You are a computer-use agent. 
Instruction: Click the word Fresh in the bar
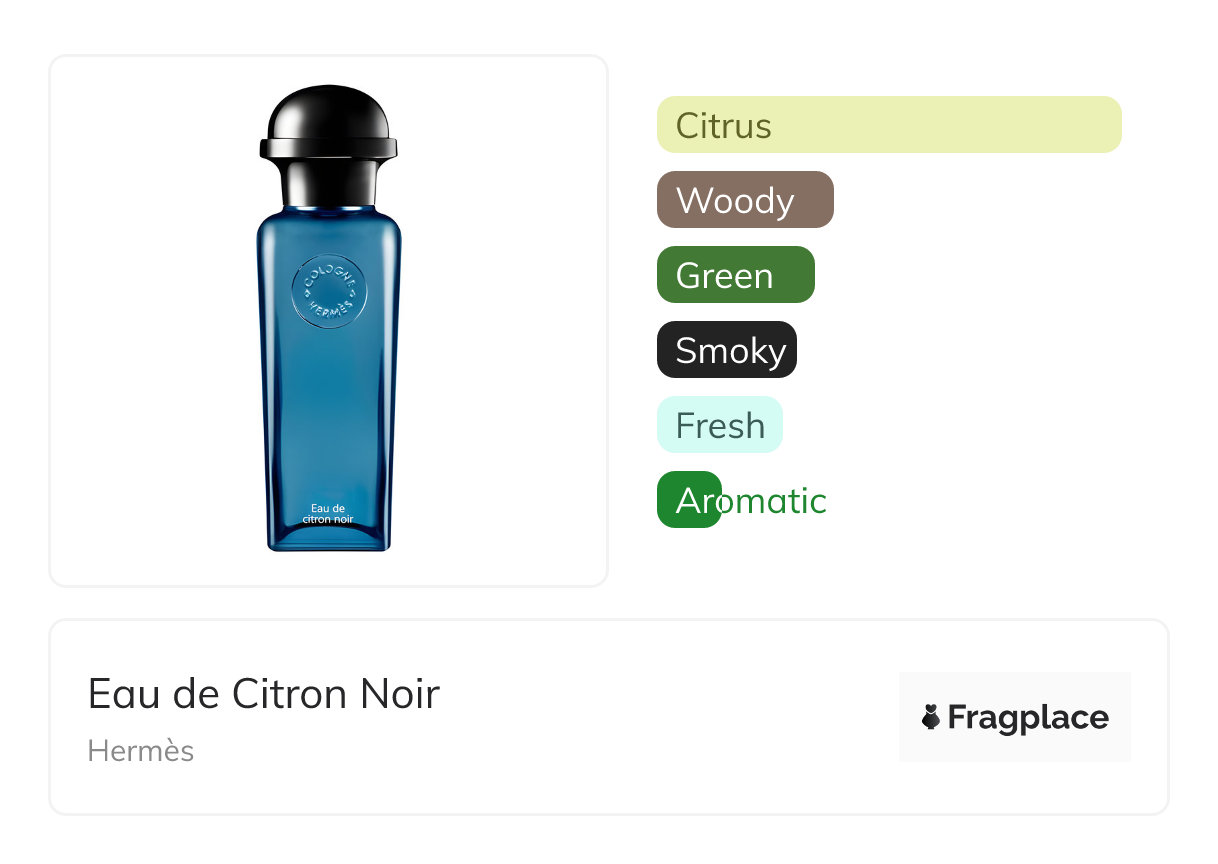point(720,426)
